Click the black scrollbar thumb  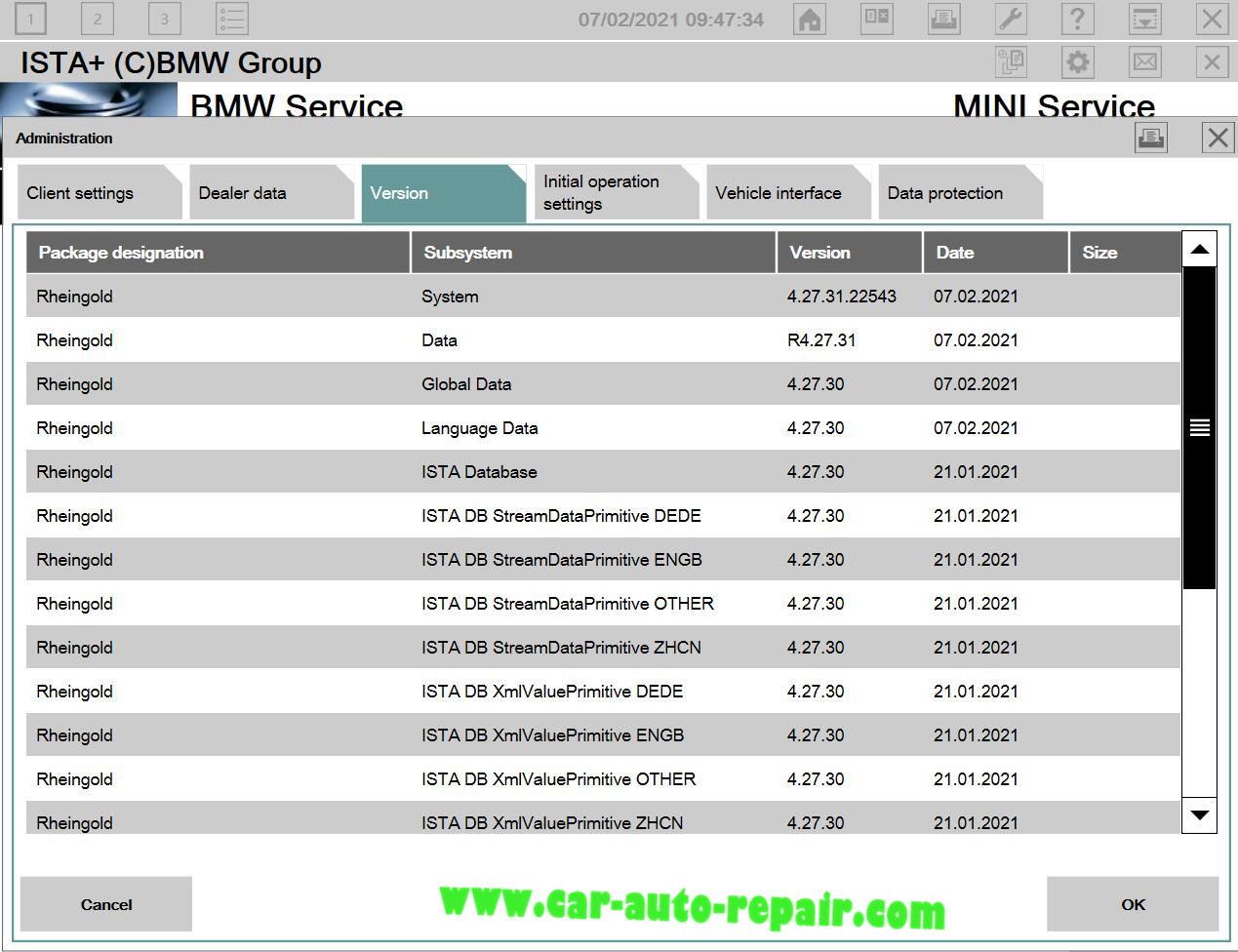pos(1199,427)
